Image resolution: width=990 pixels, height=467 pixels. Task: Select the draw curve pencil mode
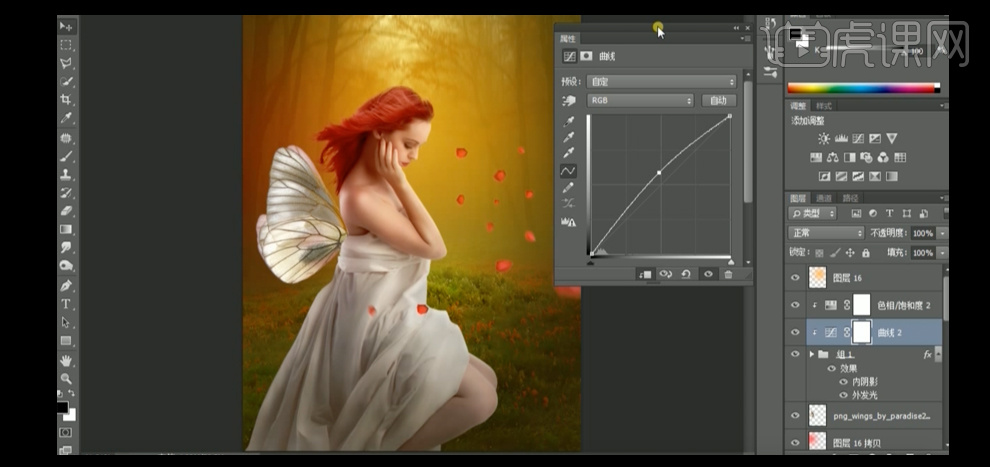[x=569, y=187]
